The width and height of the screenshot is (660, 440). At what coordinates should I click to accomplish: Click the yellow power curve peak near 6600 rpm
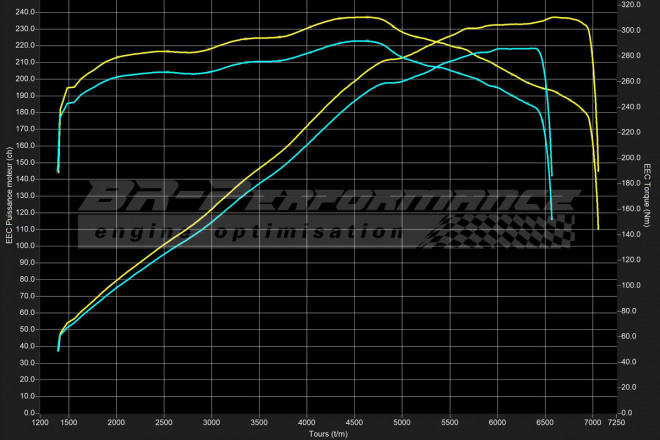(558, 17)
